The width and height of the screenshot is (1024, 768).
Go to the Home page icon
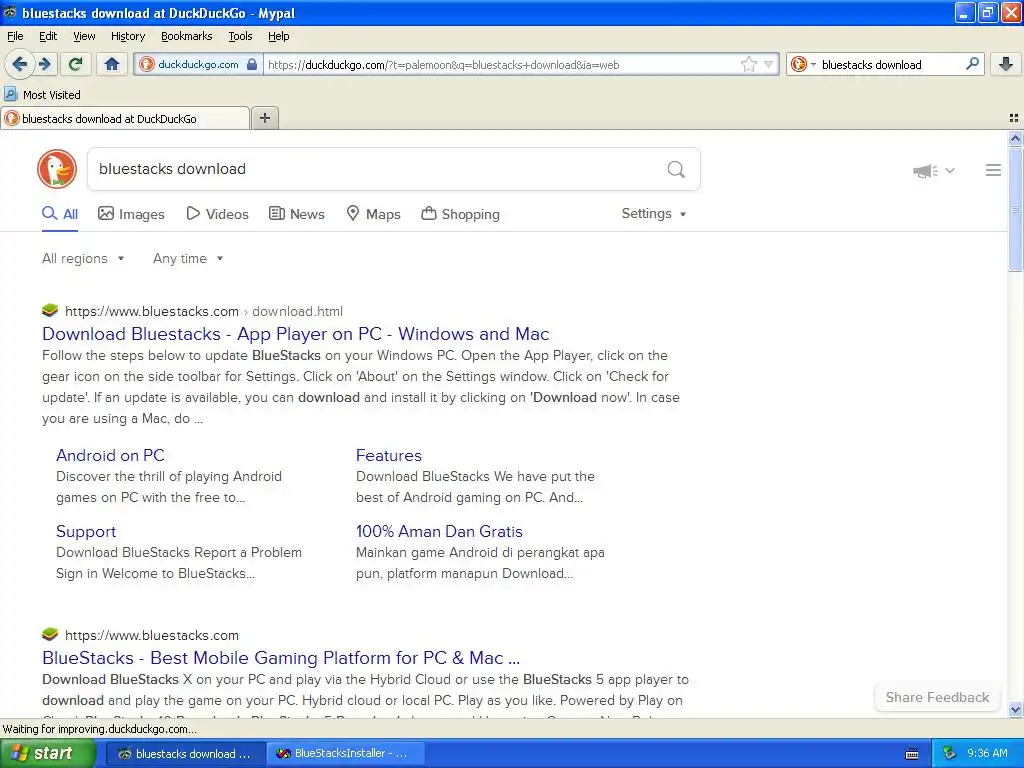[112, 64]
